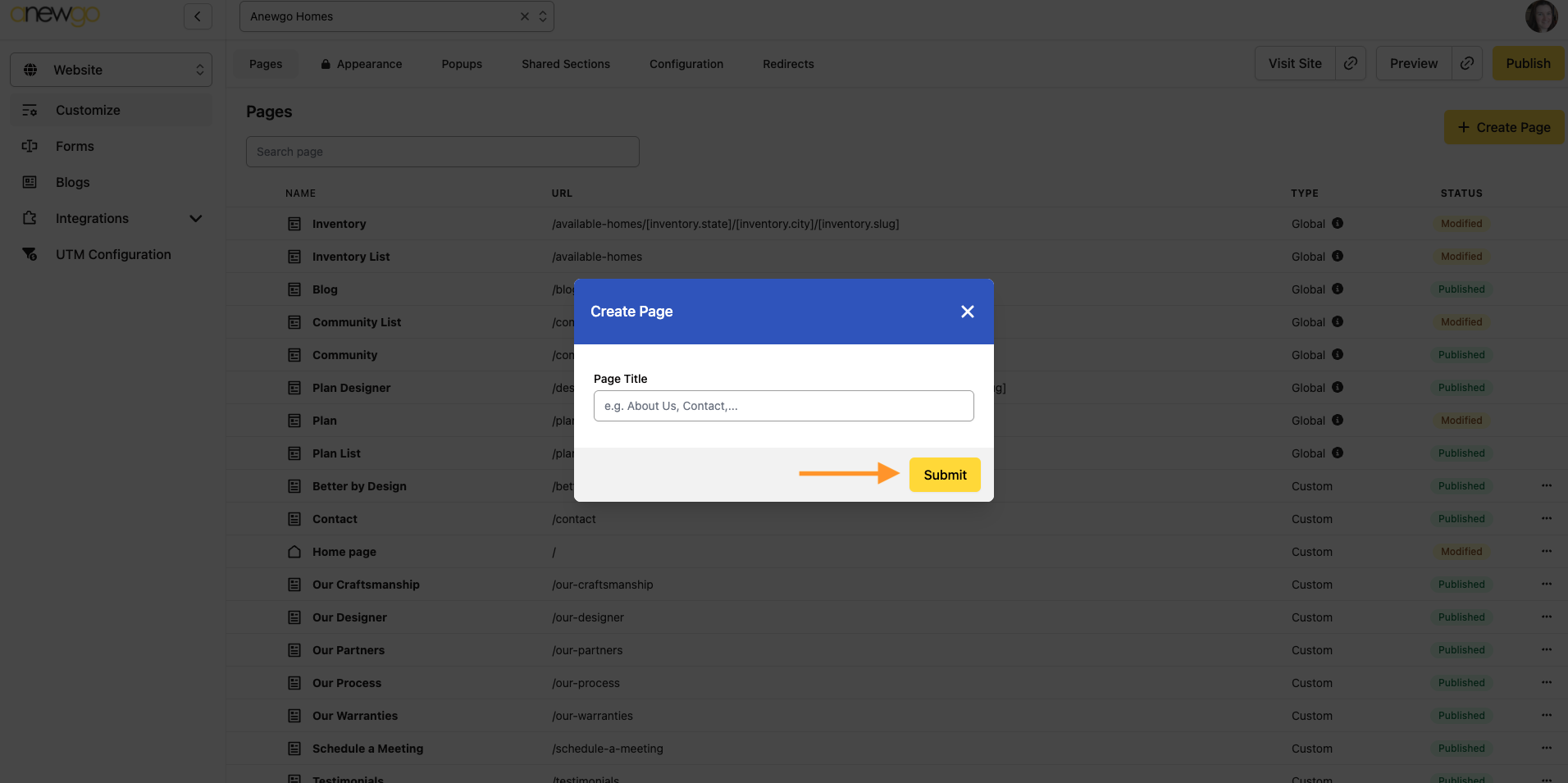This screenshot has height=783, width=1568.
Task: Click the Submit button in Create Page dialog
Action: [x=945, y=475]
